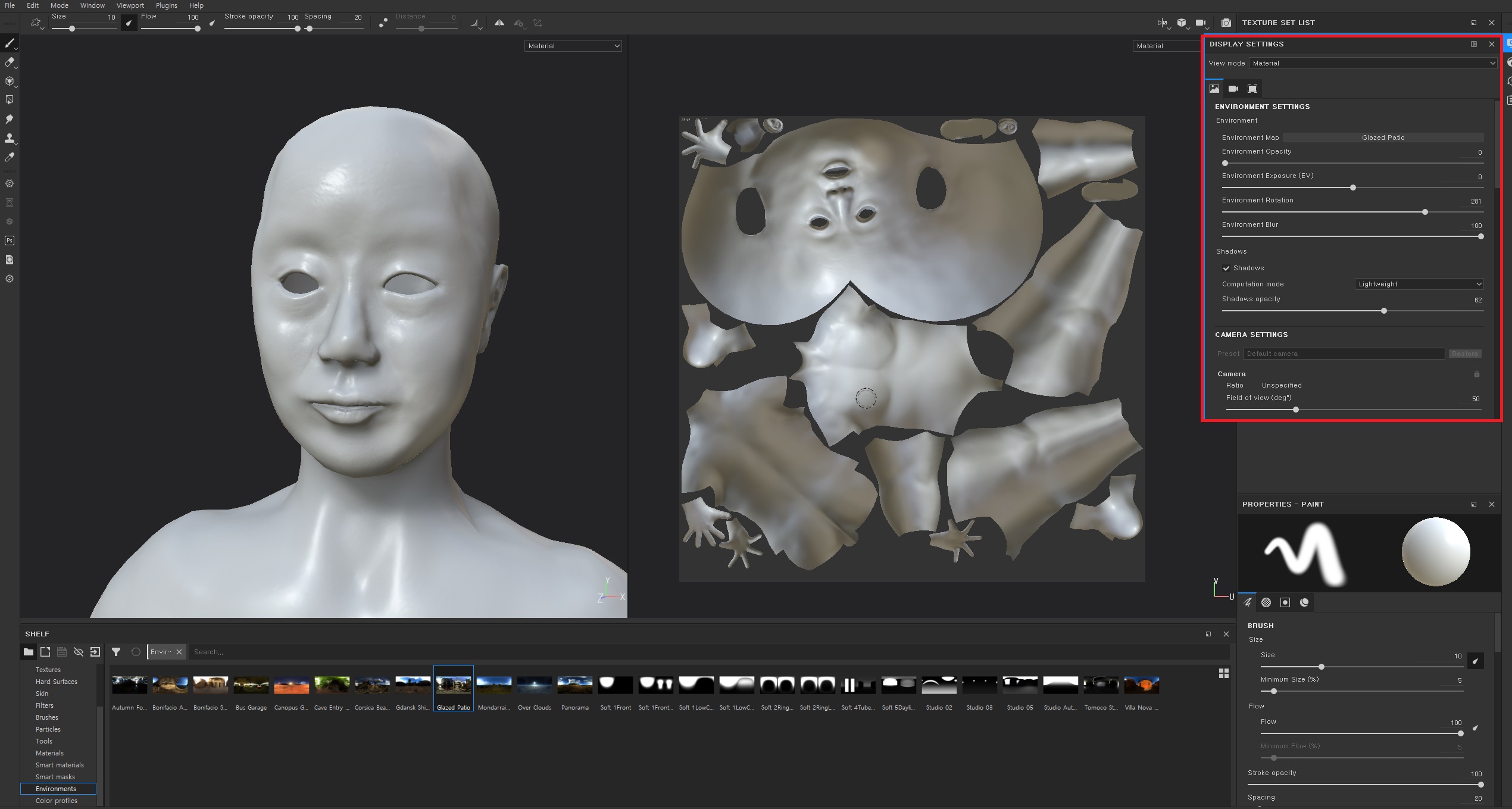Select the Smudge tool

[10, 119]
